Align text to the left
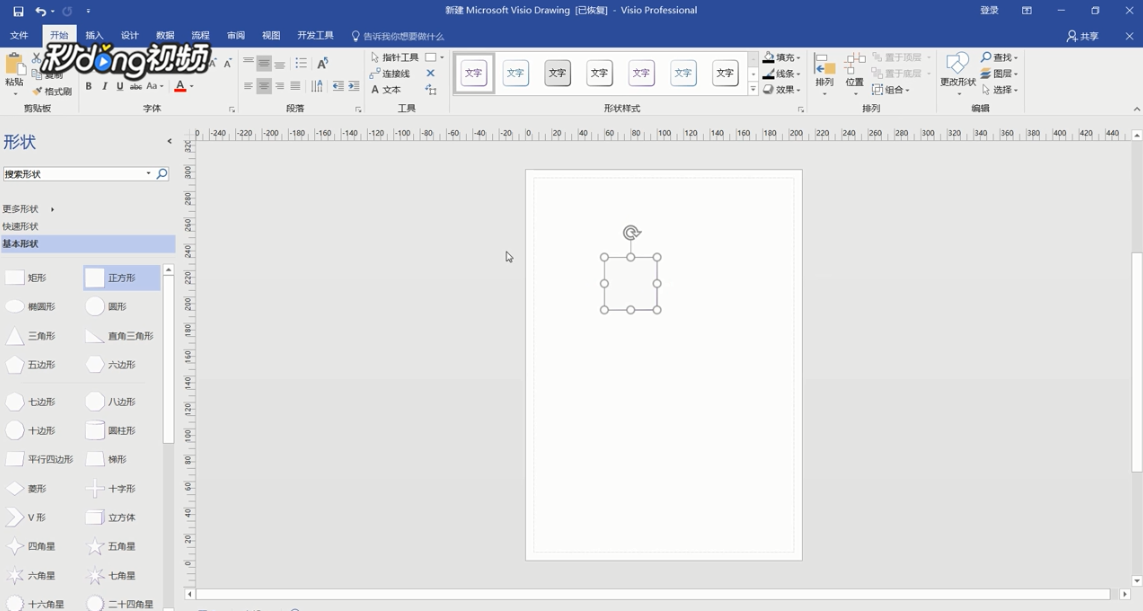This screenshot has width=1143, height=611. point(248,86)
